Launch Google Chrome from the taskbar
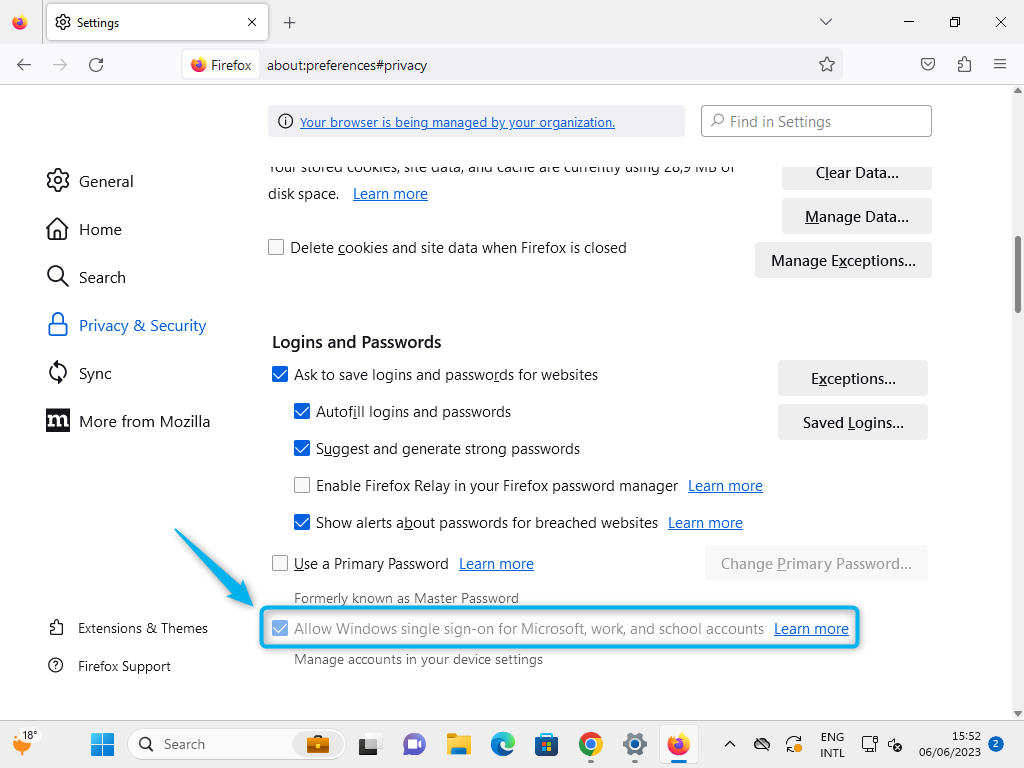1024x768 pixels. point(590,744)
